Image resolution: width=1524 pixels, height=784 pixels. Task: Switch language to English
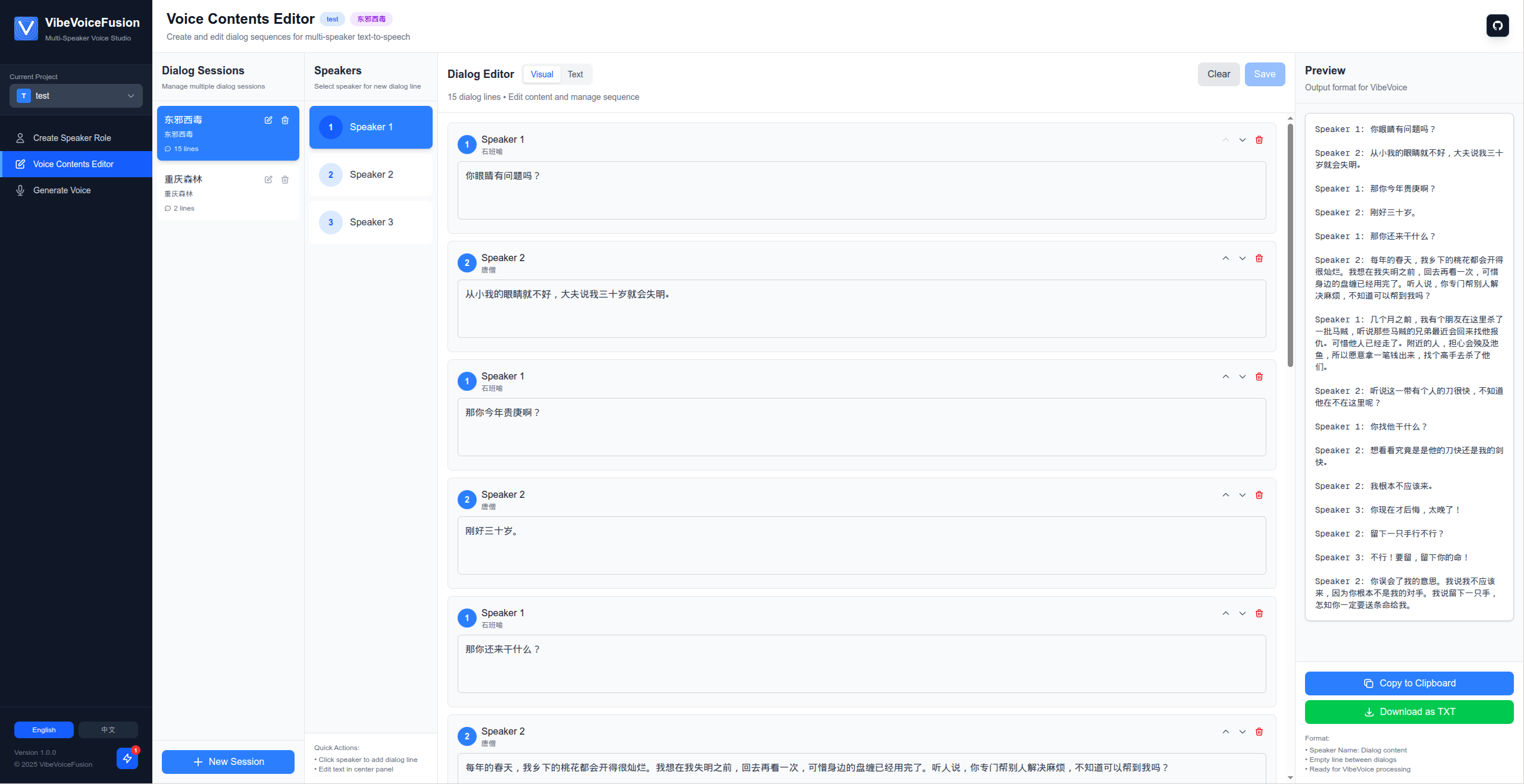point(44,730)
